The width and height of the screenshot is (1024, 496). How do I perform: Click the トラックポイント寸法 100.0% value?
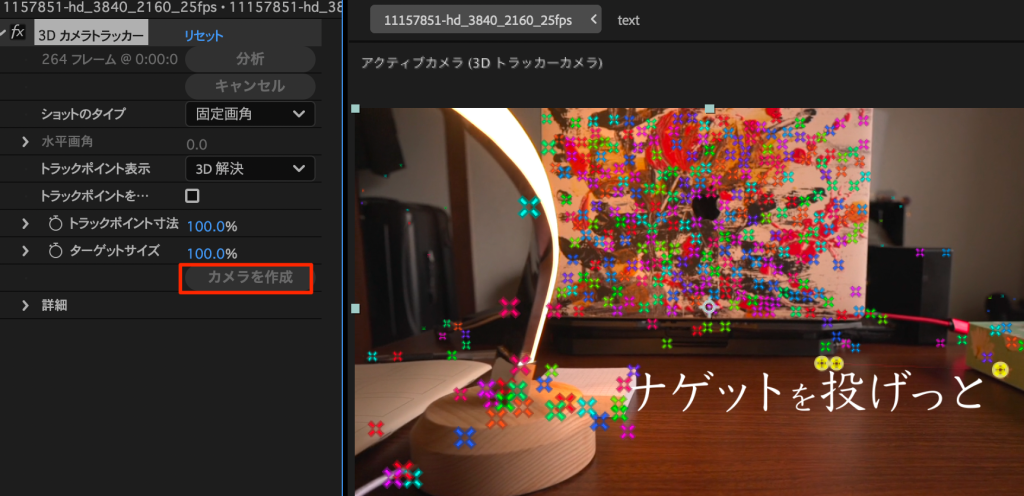pyautogui.click(x=212, y=225)
